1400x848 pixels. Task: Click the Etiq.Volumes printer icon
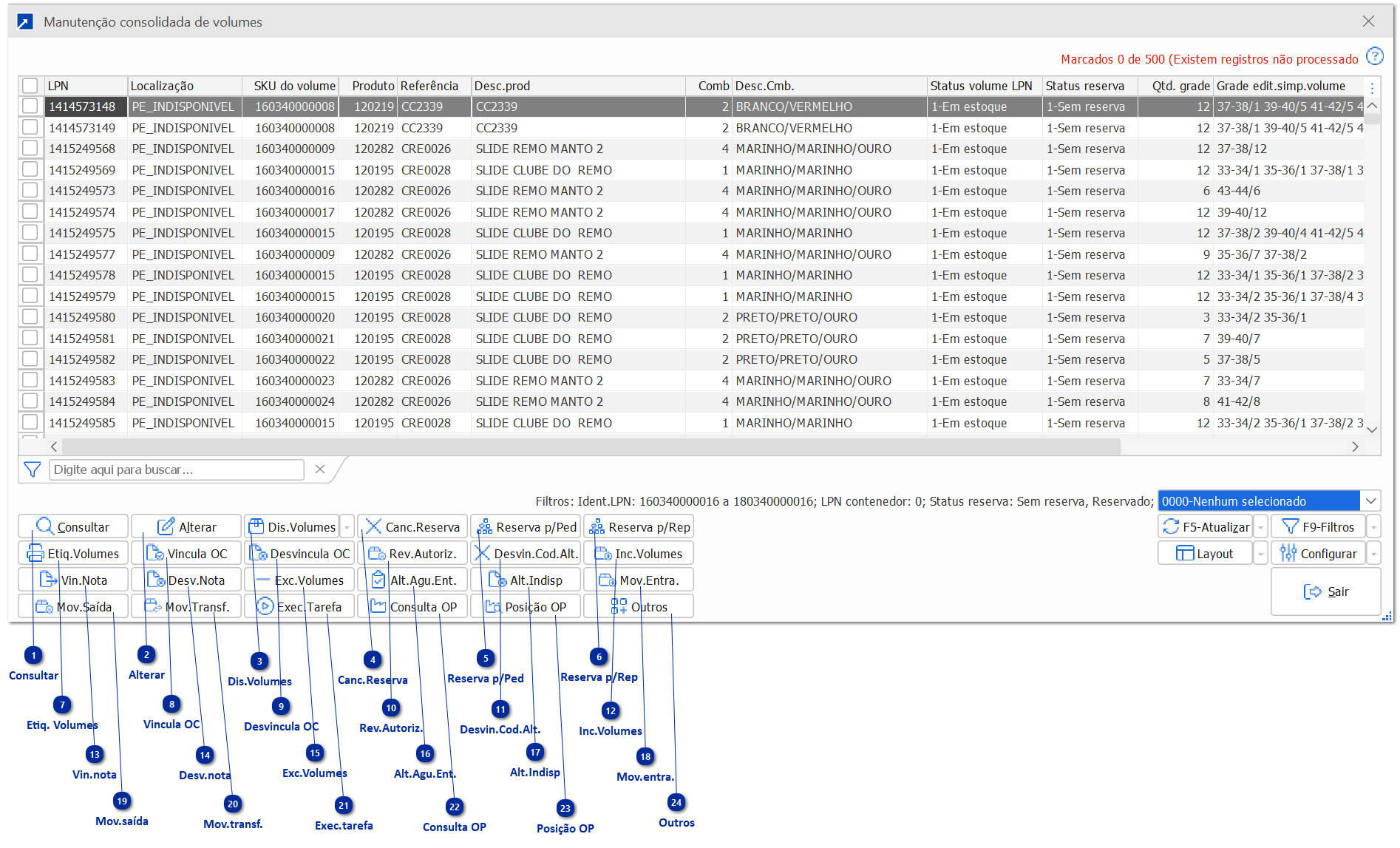[x=35, y=553]
